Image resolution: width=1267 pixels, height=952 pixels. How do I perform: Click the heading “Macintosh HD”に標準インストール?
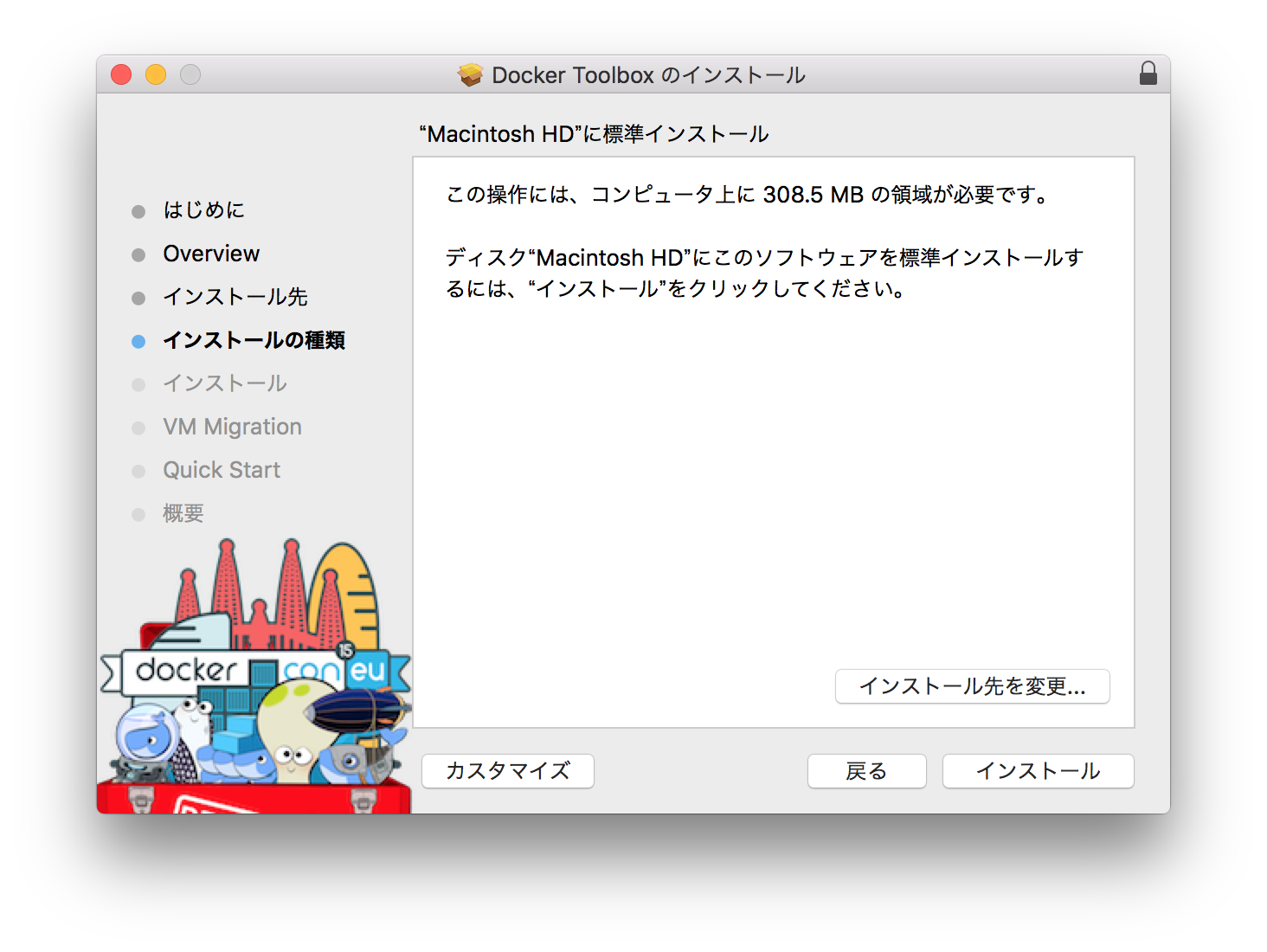[594, 134]
